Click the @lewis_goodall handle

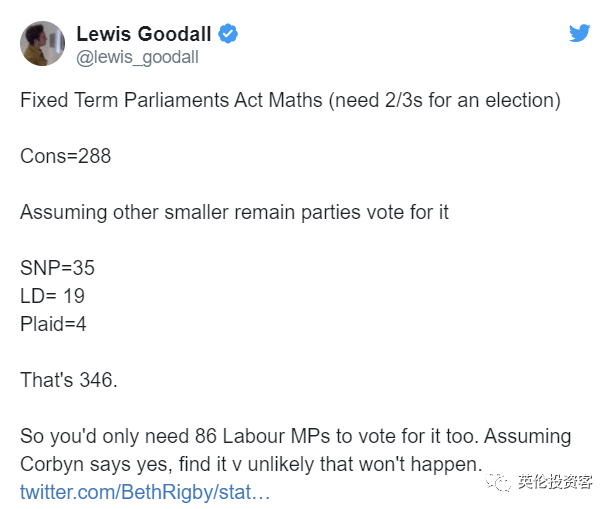tap(137, 57)
